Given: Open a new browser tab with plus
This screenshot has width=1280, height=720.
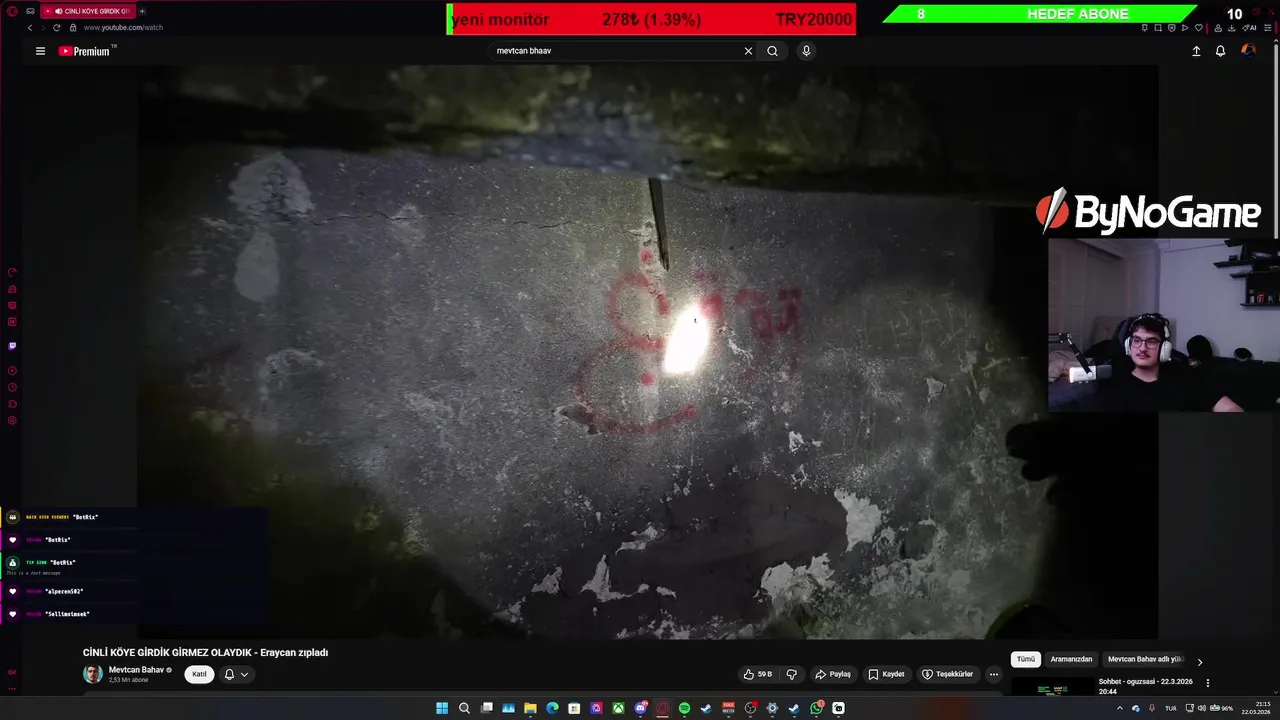Looking at the screenshot, I should tap(142, 11).
